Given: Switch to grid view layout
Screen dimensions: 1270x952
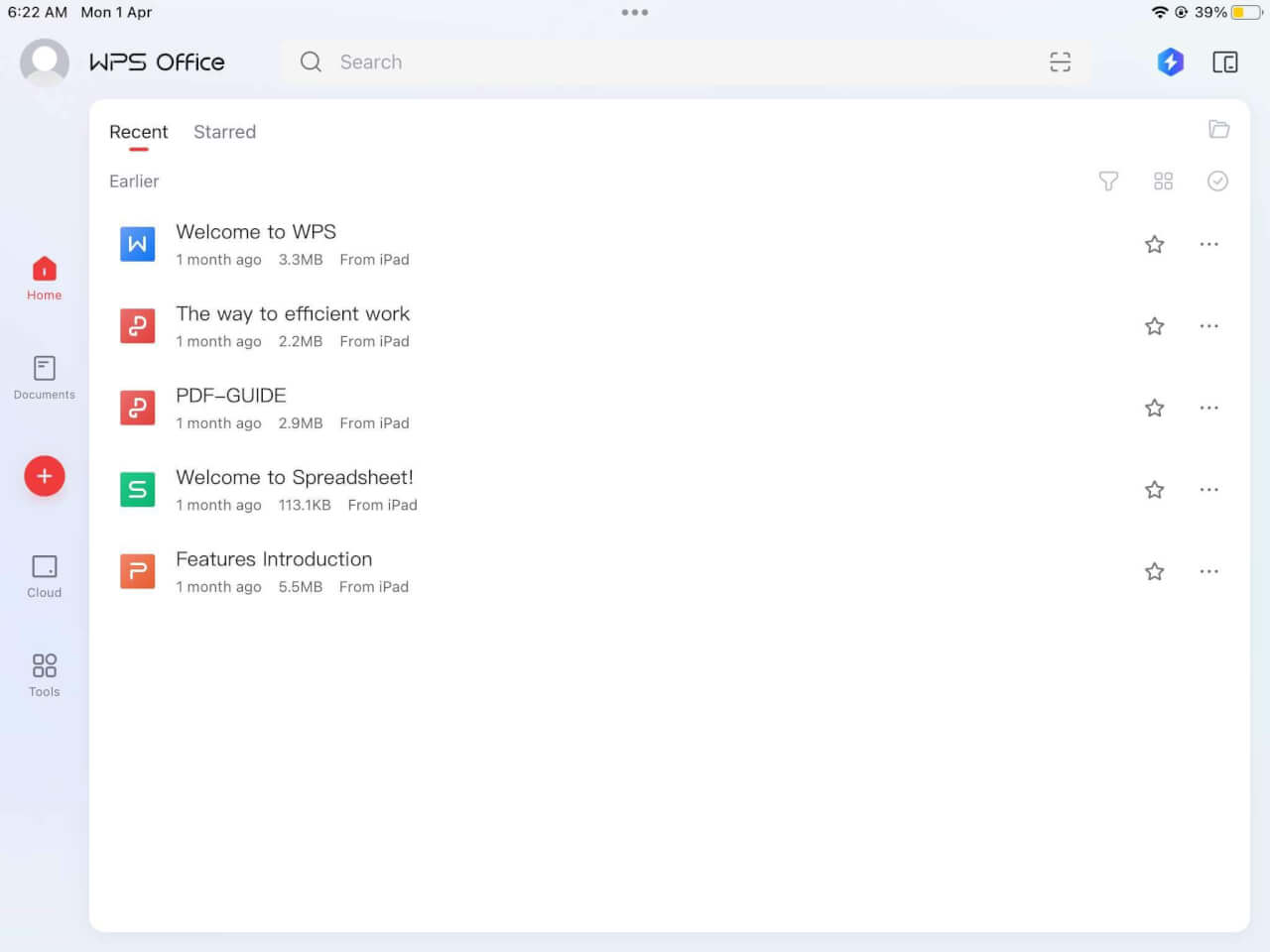Looking at the screenshot, I should point(1163,181).
